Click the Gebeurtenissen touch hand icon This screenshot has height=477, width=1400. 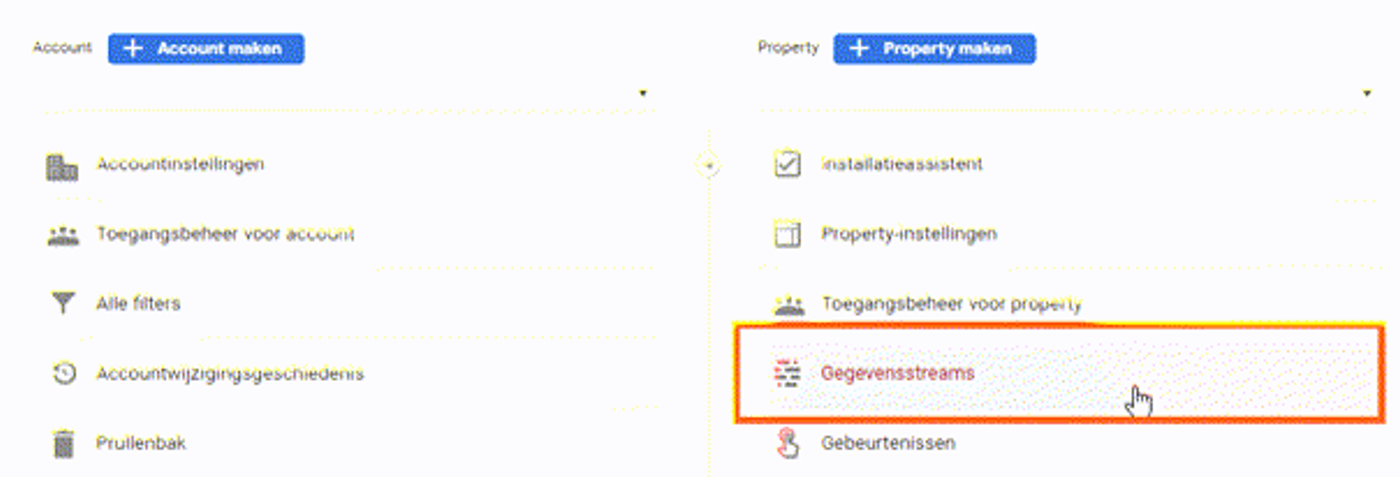point(788,443)
